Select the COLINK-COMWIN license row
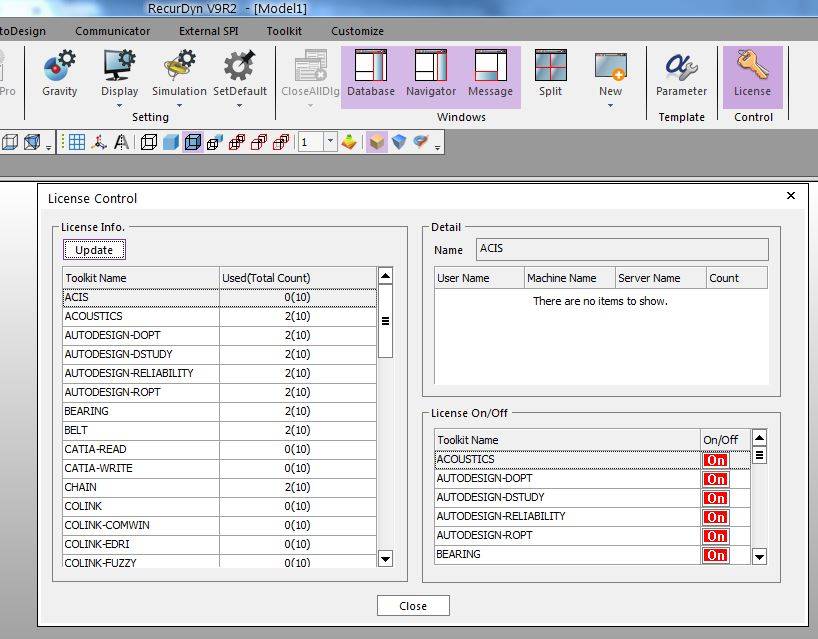The image size is (818, 639). point(219,525)
